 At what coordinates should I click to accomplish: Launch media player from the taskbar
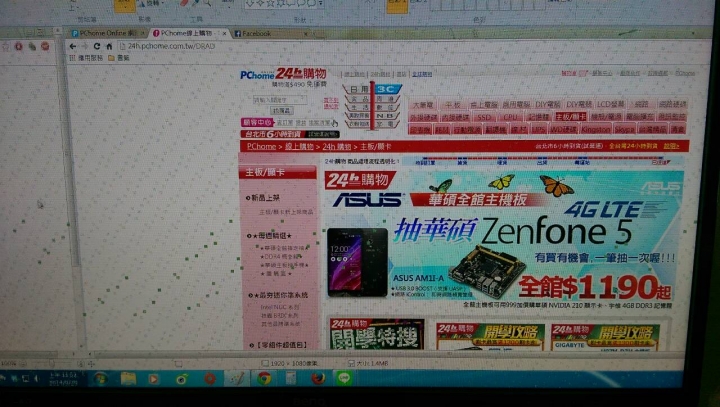153,379
